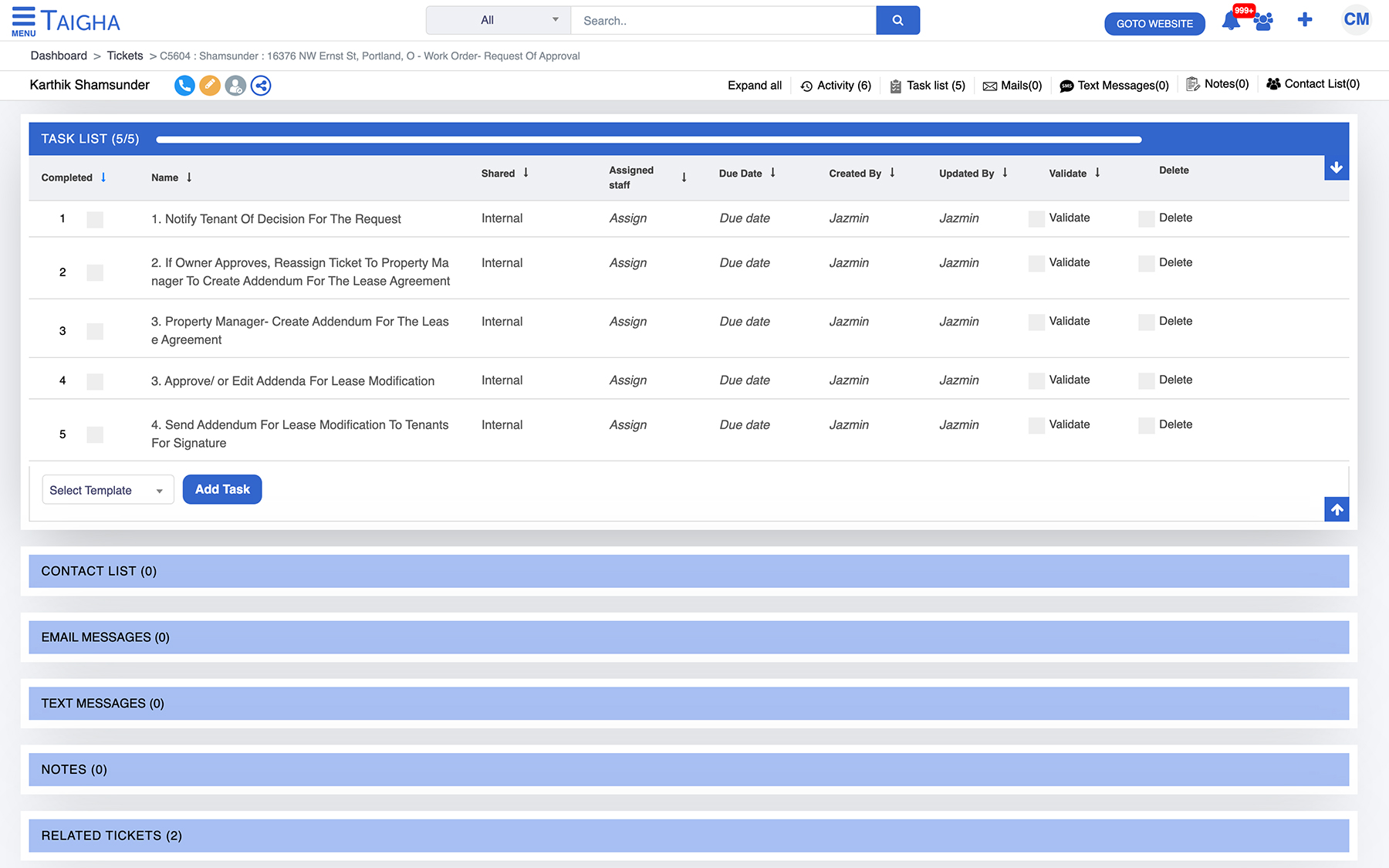Open notifications bell icon
Viewport: 1389px width, 868px height.
1232,21
